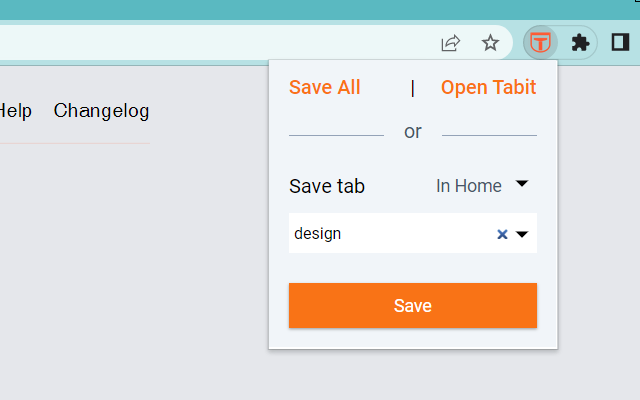Open the In Home location dropdown

pos(469,186)
